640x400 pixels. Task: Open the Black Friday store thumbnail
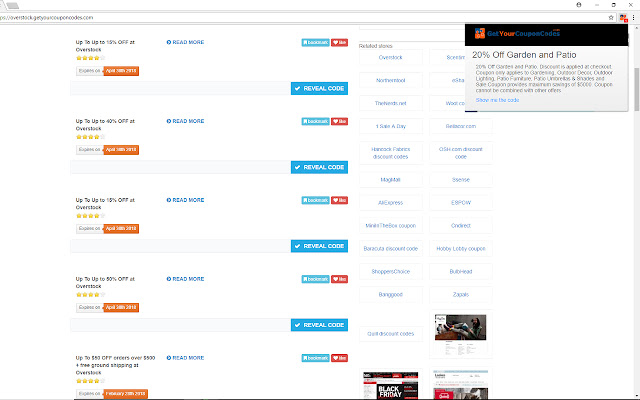click(x=391, y=385)
